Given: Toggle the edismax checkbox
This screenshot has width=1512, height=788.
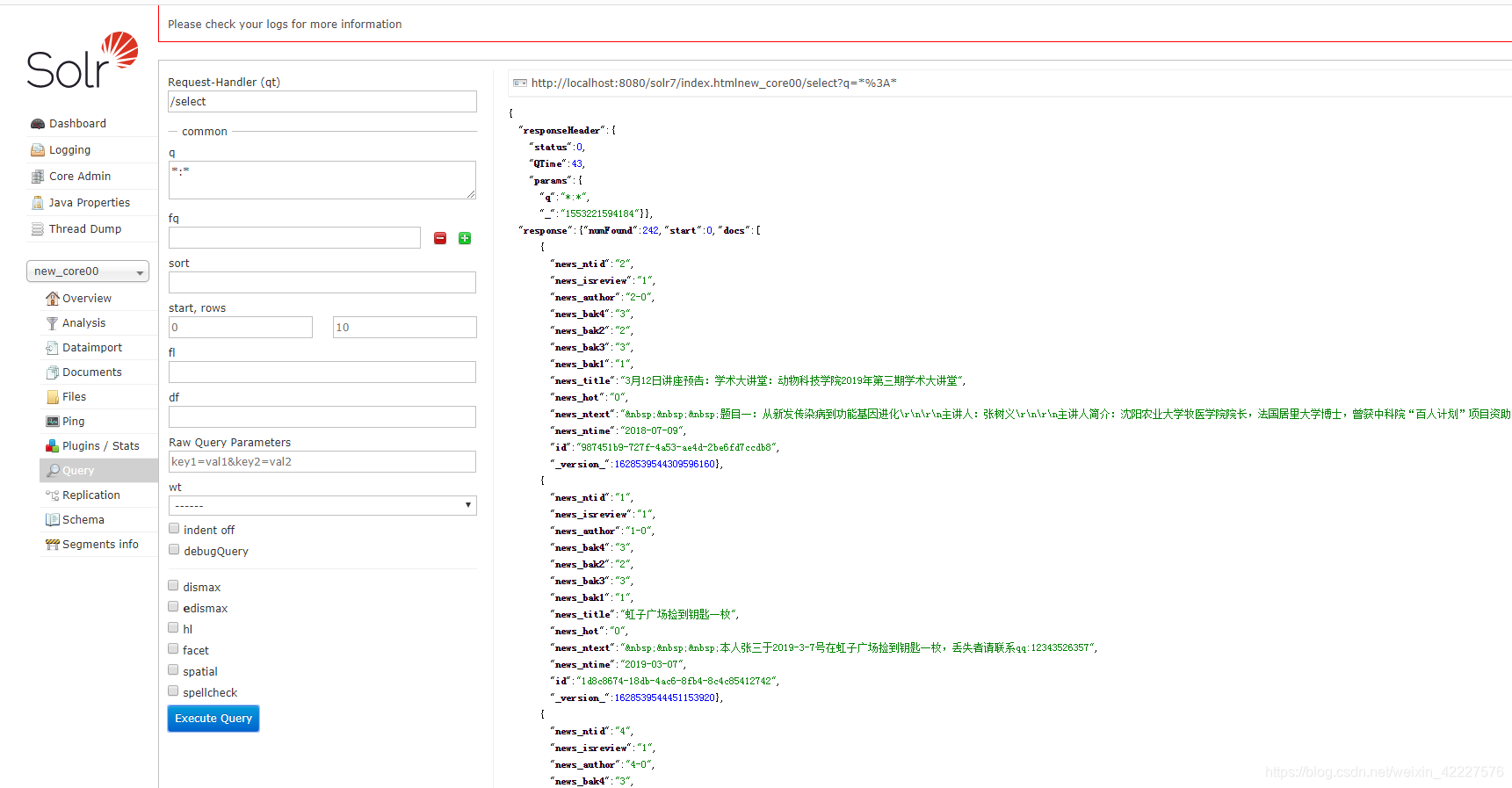Looking at the screenshot, I should [173, 607].
